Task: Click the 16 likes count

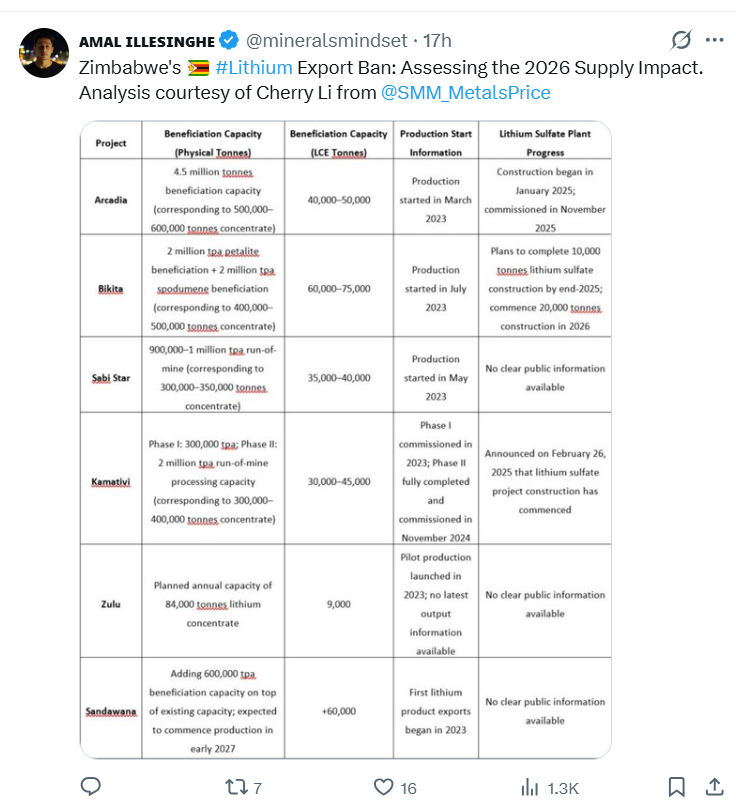Action: click(408, 788)
